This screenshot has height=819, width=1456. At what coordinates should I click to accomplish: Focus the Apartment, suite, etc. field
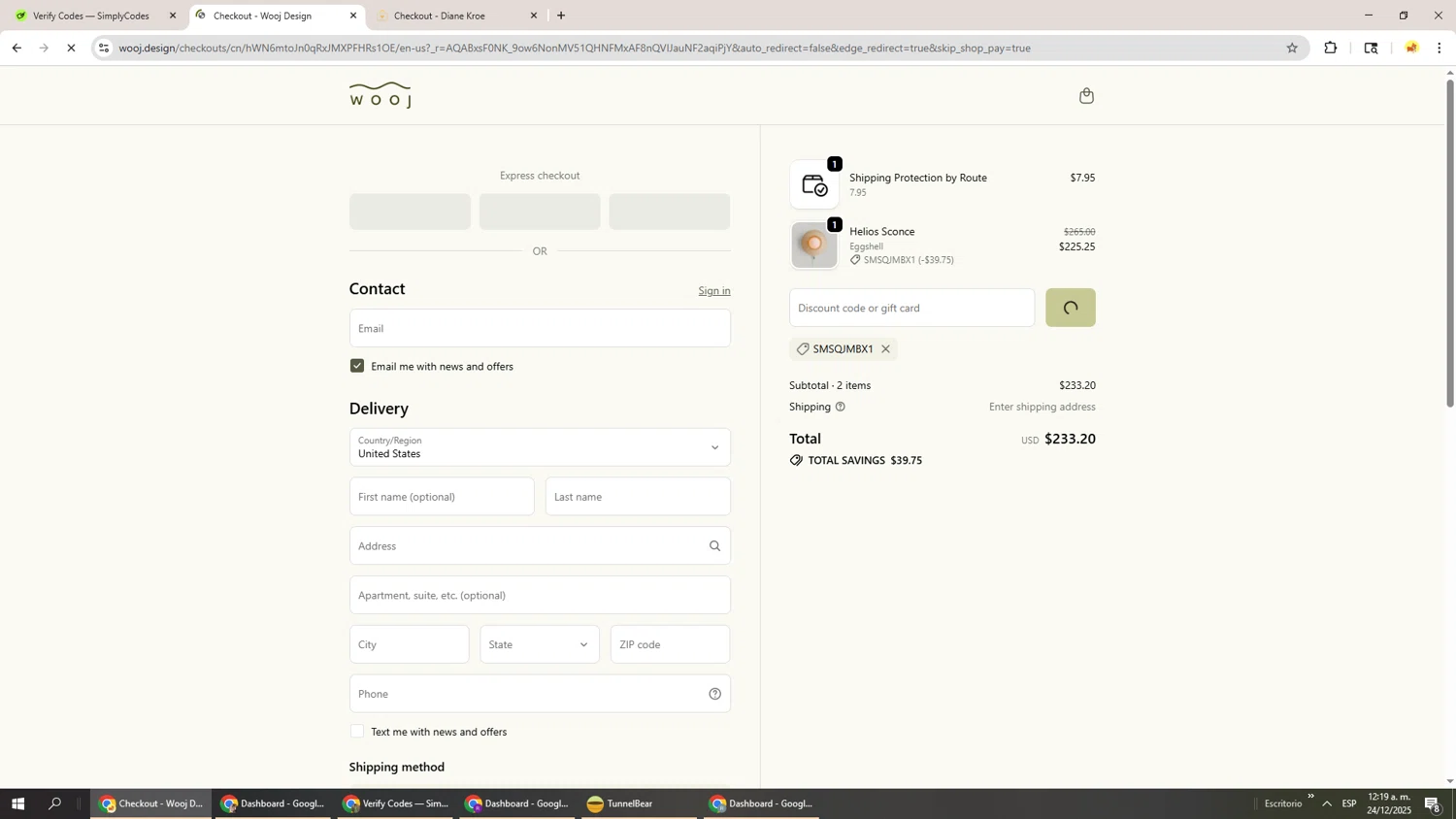(540, 595)
